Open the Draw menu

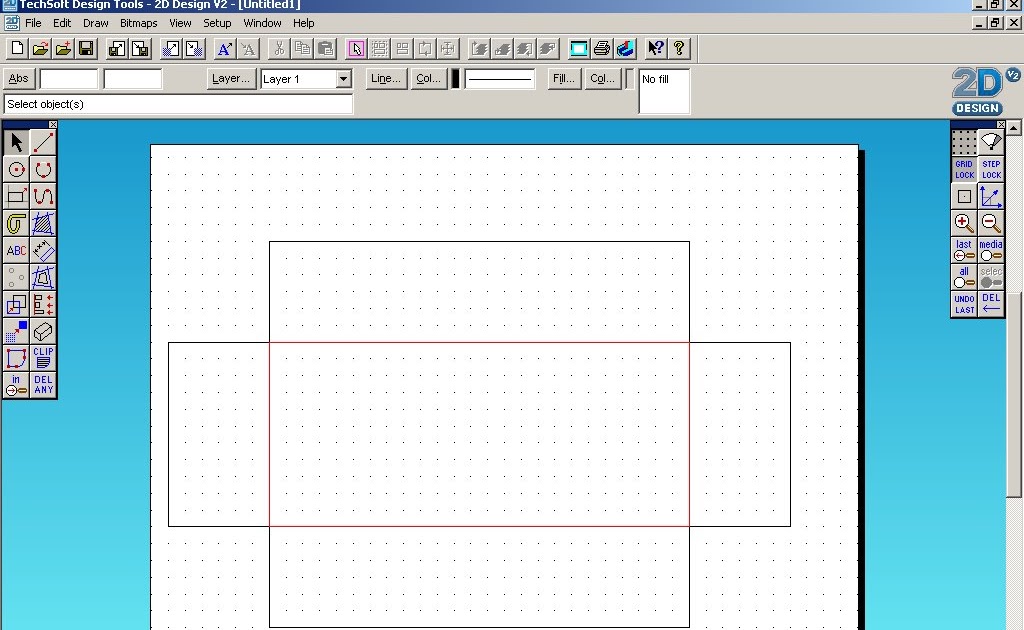click(x=96, y=22)
